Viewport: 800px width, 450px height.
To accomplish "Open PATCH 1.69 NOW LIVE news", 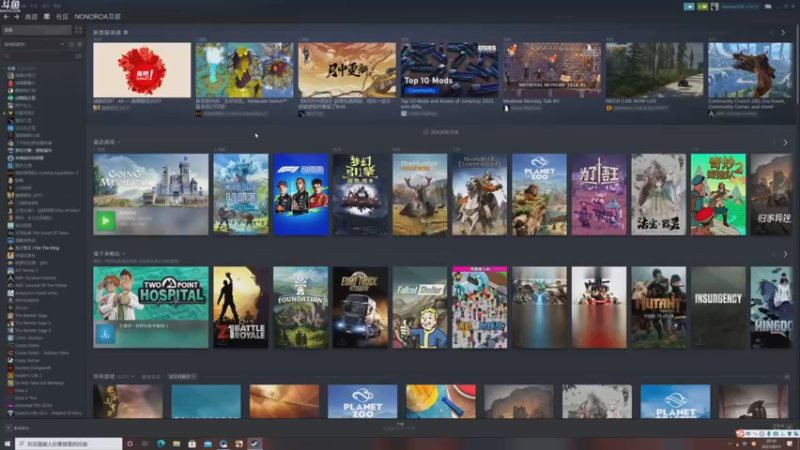I will (x=654, y=70).
